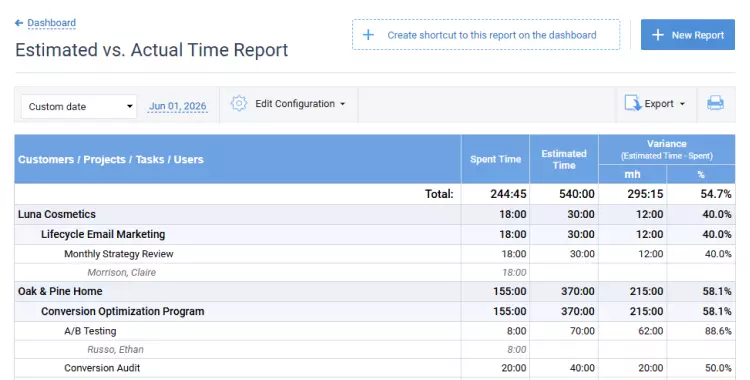Click Russo, Ethan's spent time 8:00

pos(517,350)
